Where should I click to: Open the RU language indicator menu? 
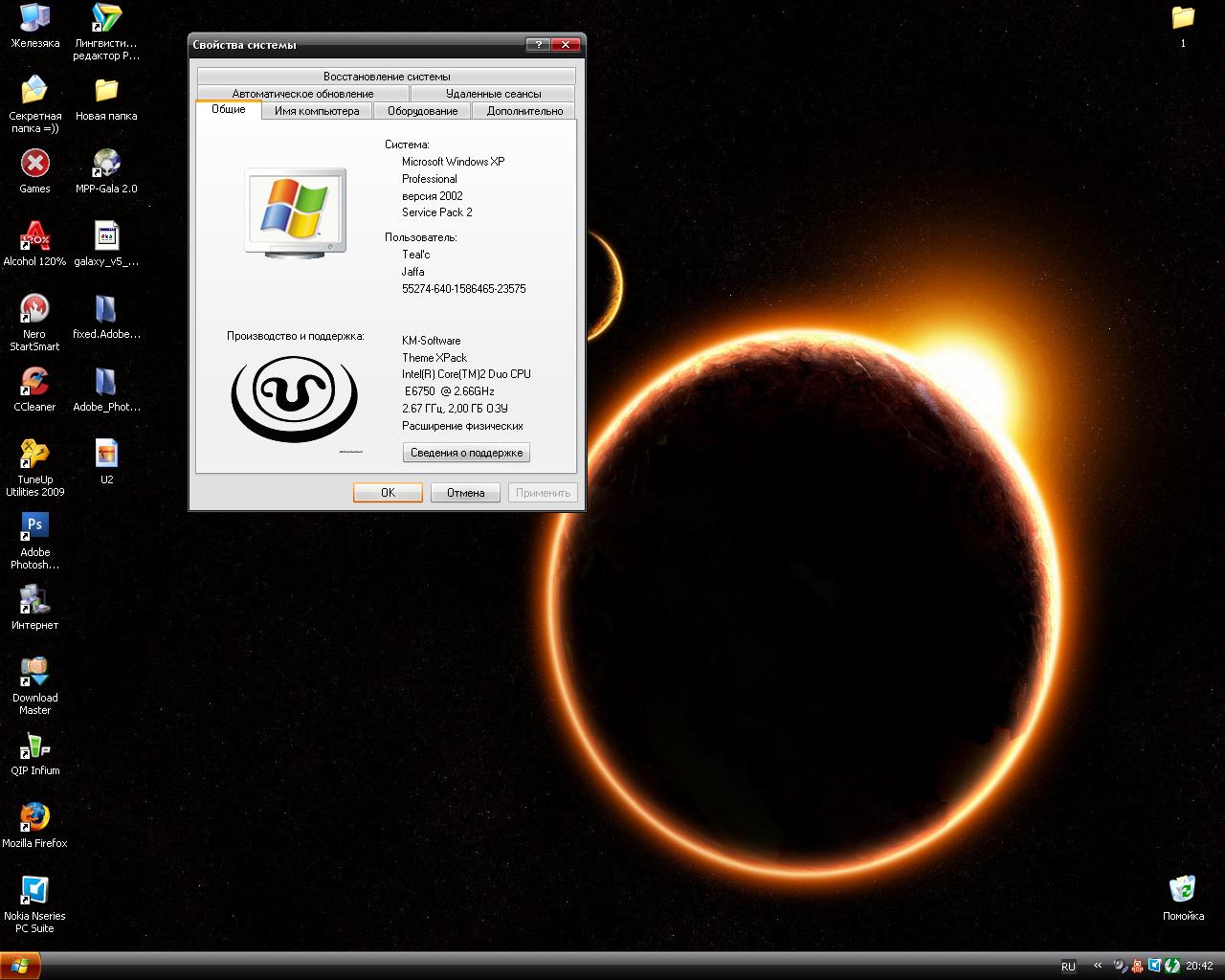click(x=1068, y=966)
